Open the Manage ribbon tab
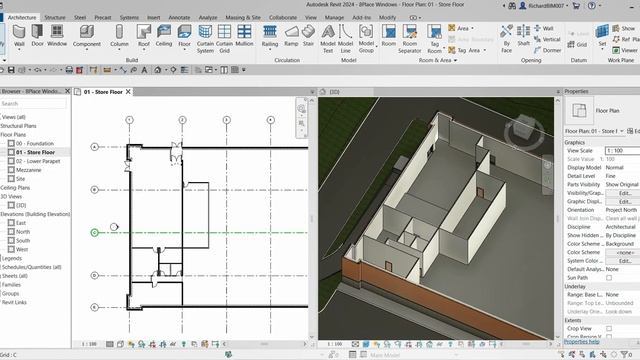640x360 pixels. (x=334, y=18)
